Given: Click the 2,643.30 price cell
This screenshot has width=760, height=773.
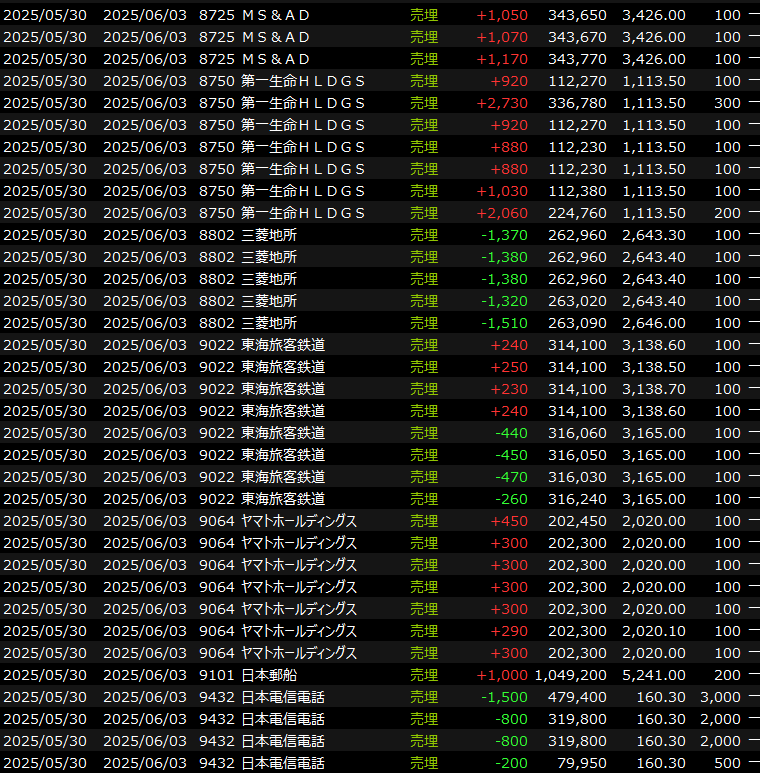Looking at the screenshot, I should coord(653,235).
